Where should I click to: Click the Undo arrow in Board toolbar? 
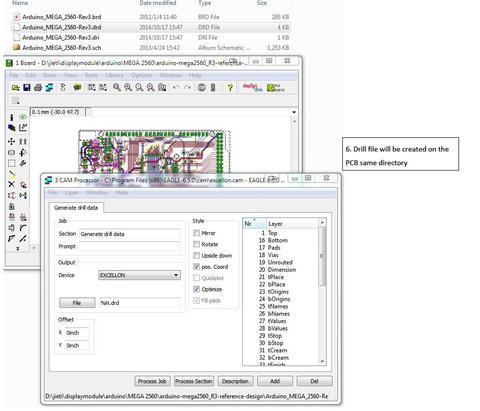(176, 88)
